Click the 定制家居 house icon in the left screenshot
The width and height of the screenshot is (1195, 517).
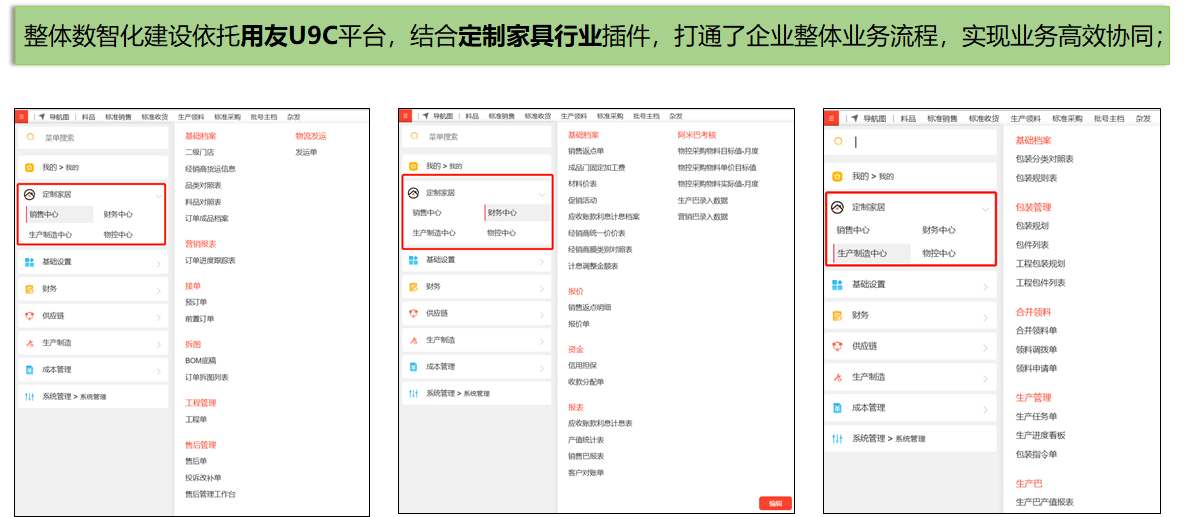pos(30,194)
